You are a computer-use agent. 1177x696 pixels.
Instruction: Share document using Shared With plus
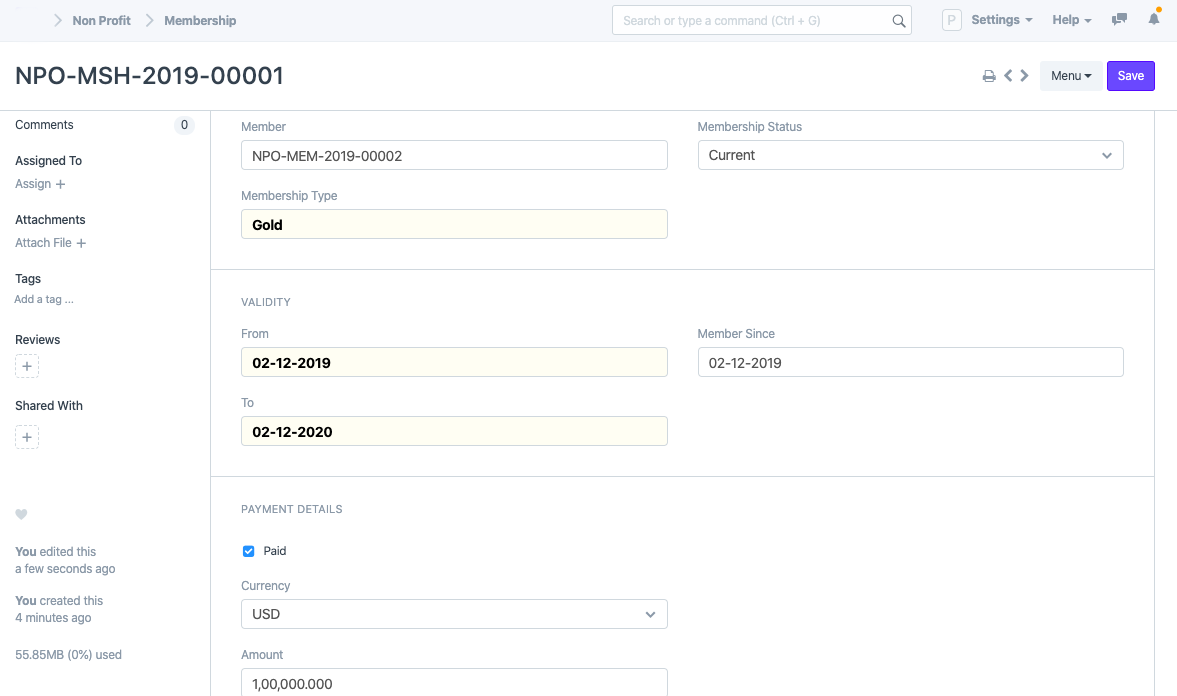(27, 437)
